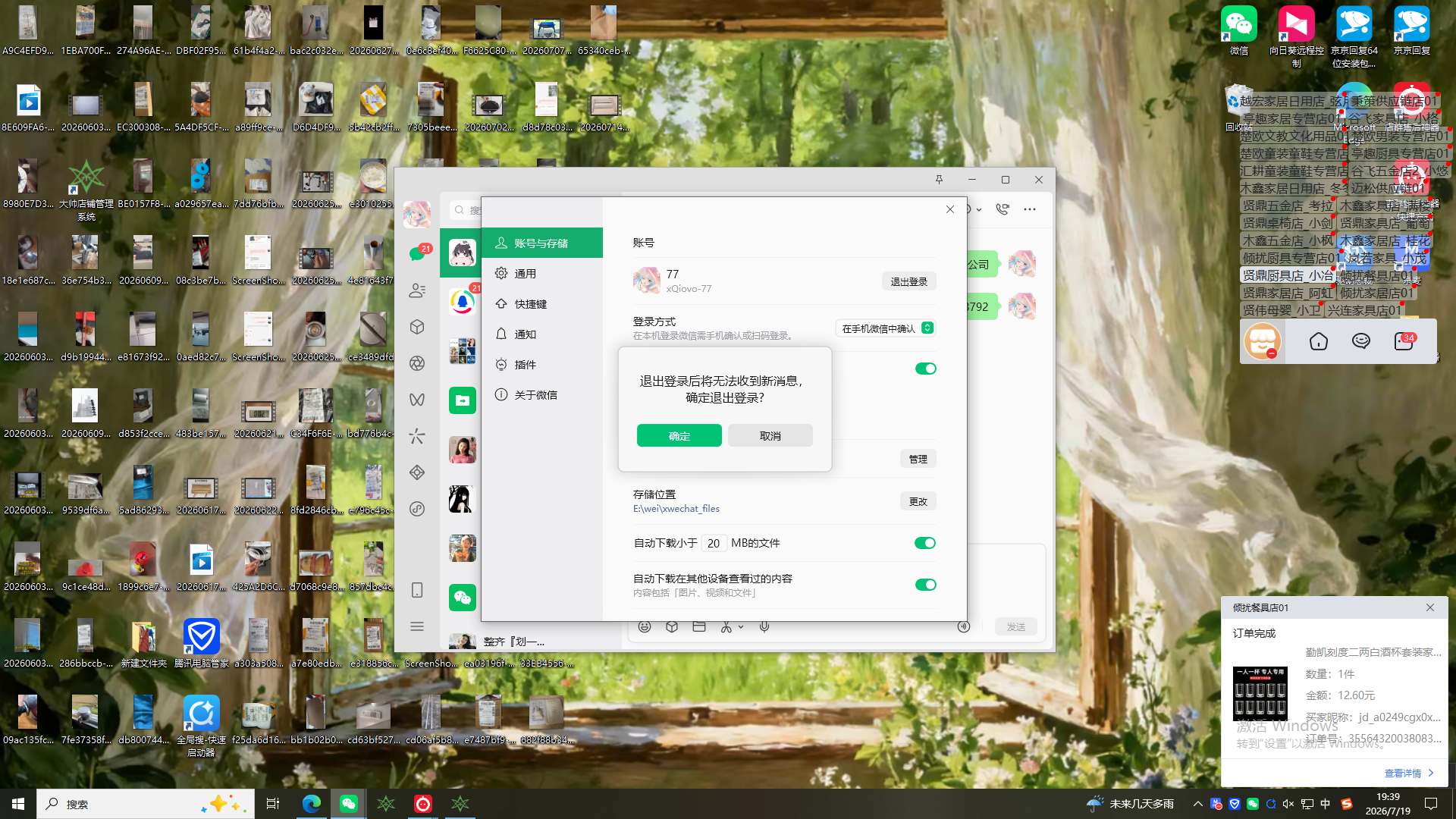Image resolution: width=1456 pixels, height=819 pixels.
Task: Switch to 通知 settings tab
Action: tap(542, 334)
